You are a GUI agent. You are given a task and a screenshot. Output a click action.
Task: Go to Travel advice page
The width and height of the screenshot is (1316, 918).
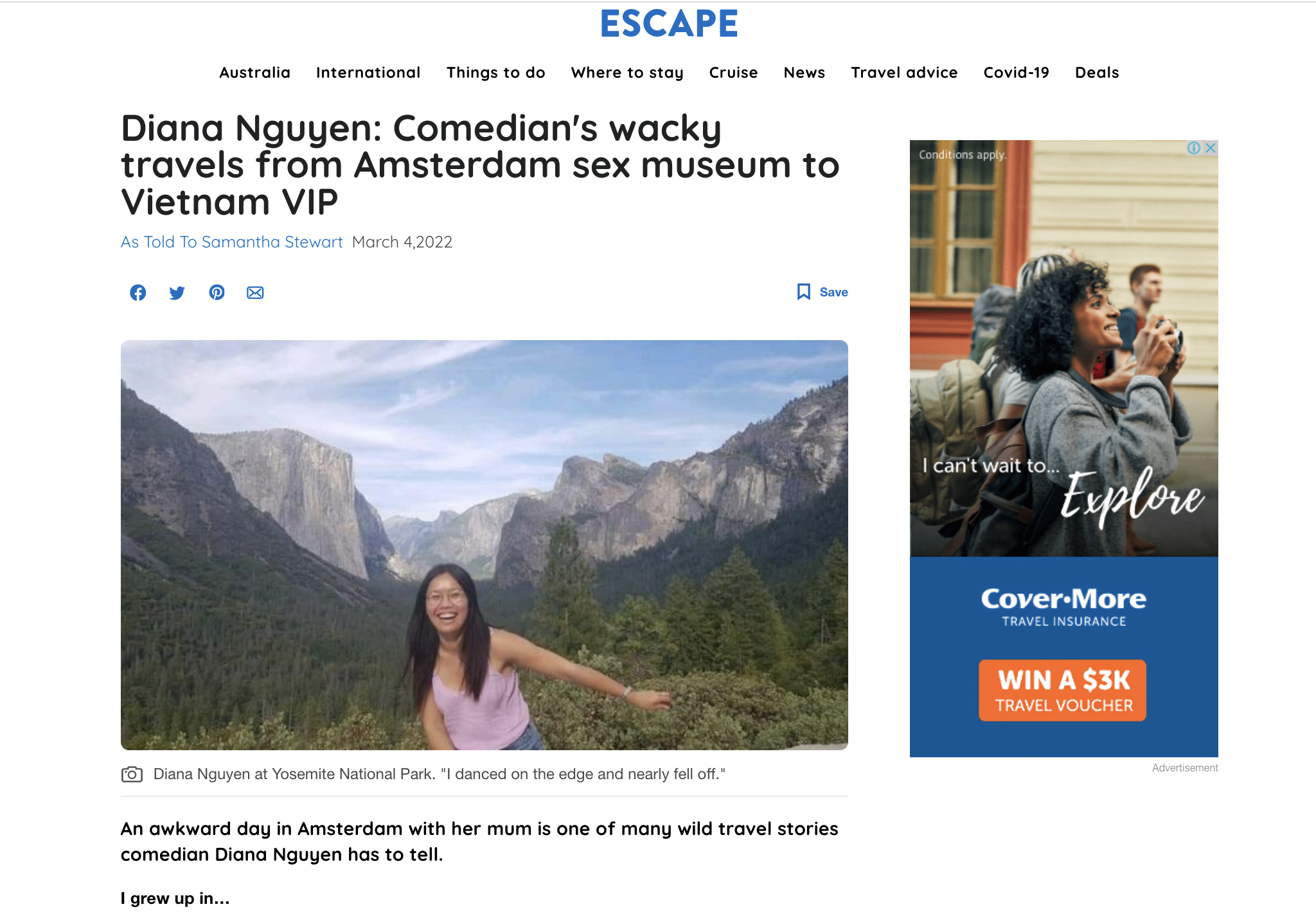(x=904, y=73)
